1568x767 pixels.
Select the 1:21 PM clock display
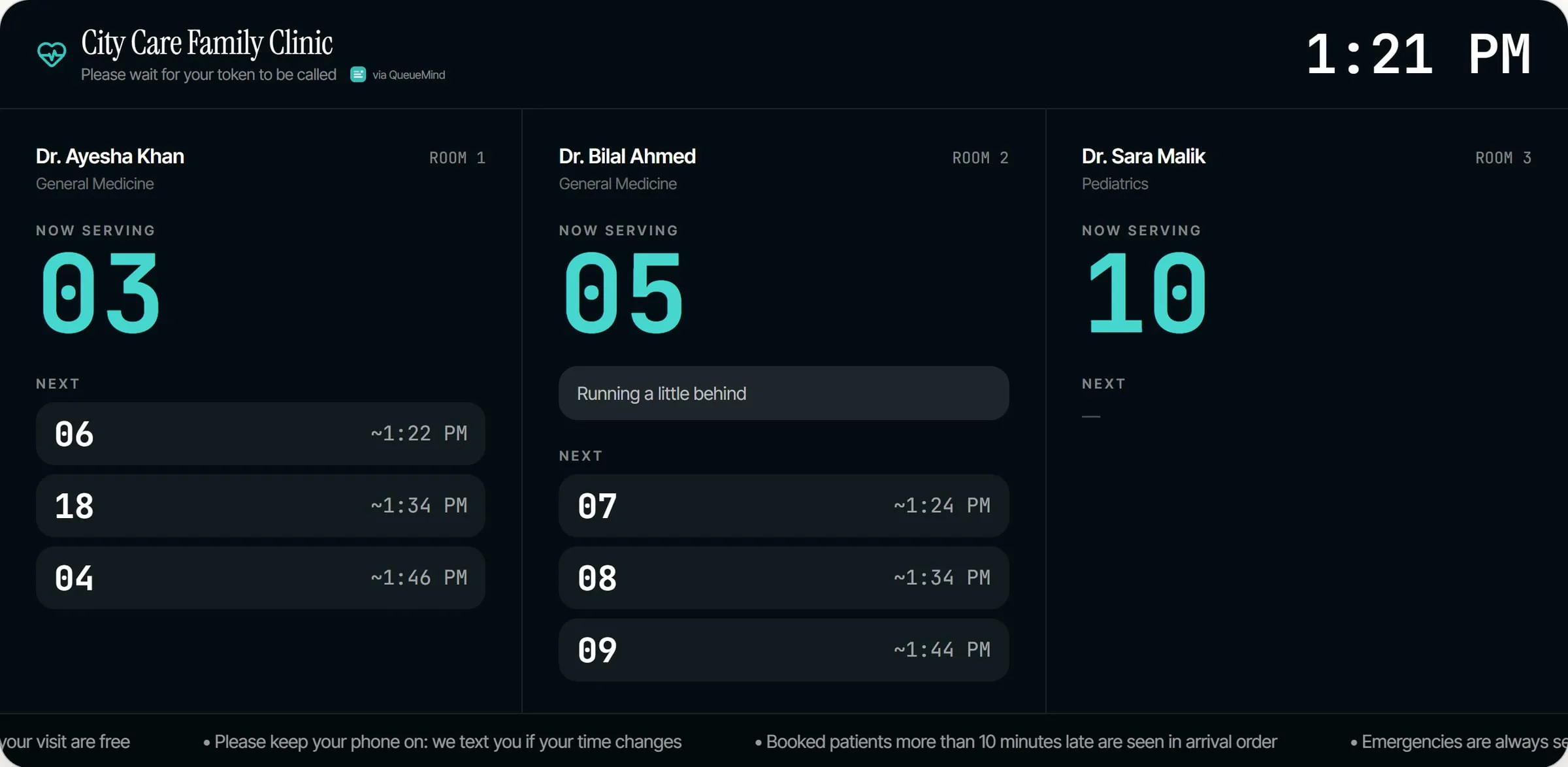pos(1418,54)
